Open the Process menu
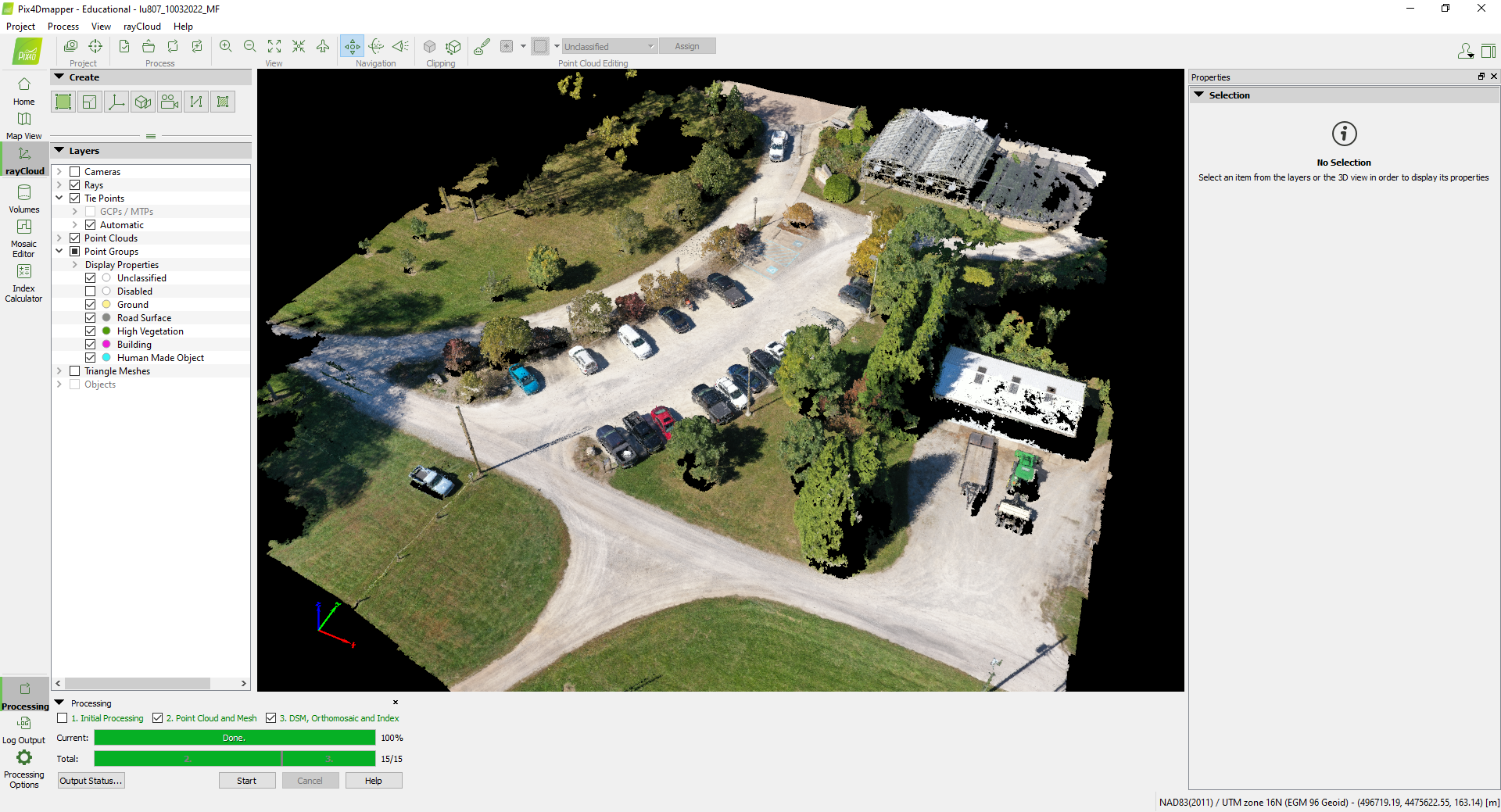Image resolution: width=1501 pixels, height=812 pixels. click(63, 27)
